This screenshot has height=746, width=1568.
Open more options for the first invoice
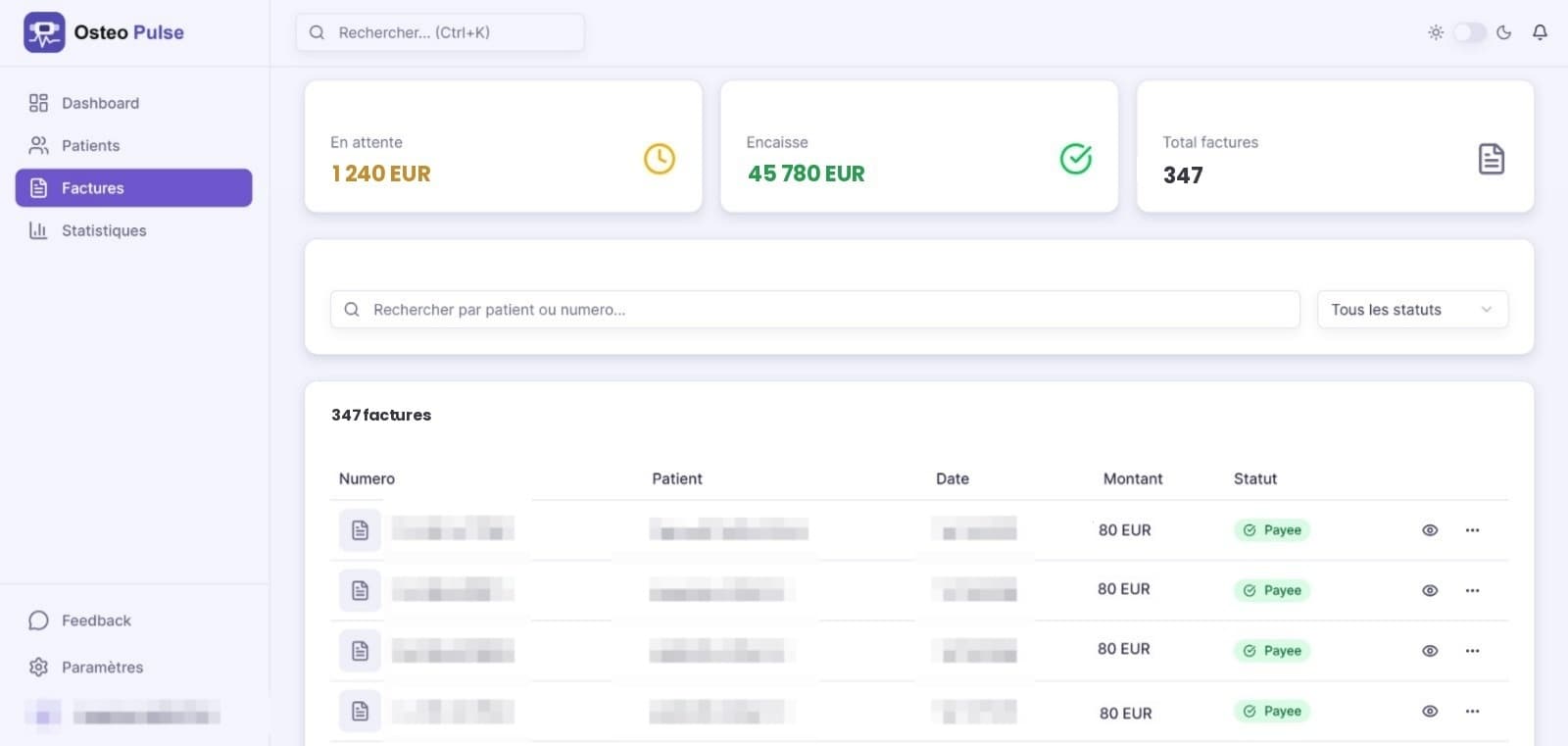(x=1472, y=530)
